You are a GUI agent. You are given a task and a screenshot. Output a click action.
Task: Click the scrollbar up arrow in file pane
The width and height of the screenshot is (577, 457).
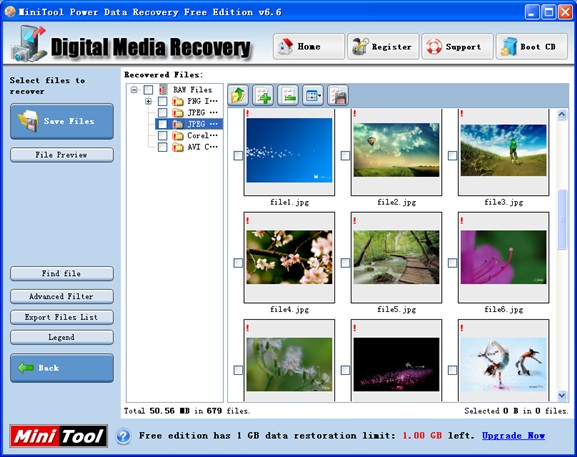click(x=562, y=114)
